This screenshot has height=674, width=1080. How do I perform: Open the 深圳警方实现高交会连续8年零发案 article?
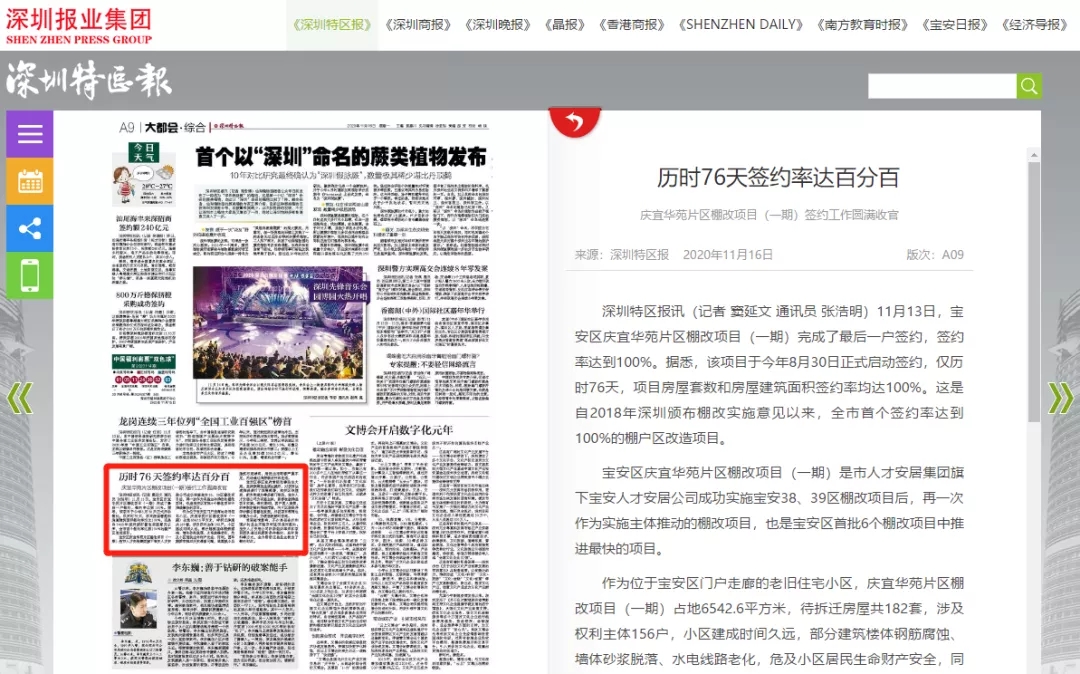tap(433, 268)
